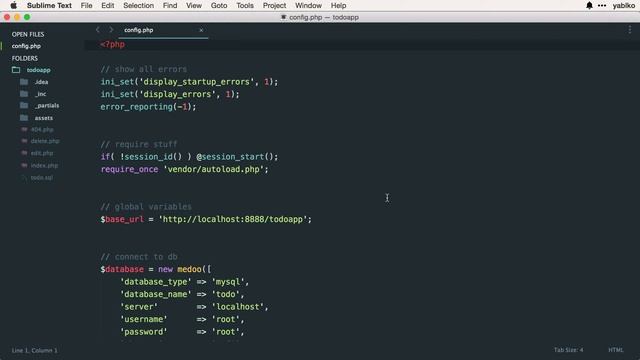
Task: Open the File menu
Action: (87, 5)
